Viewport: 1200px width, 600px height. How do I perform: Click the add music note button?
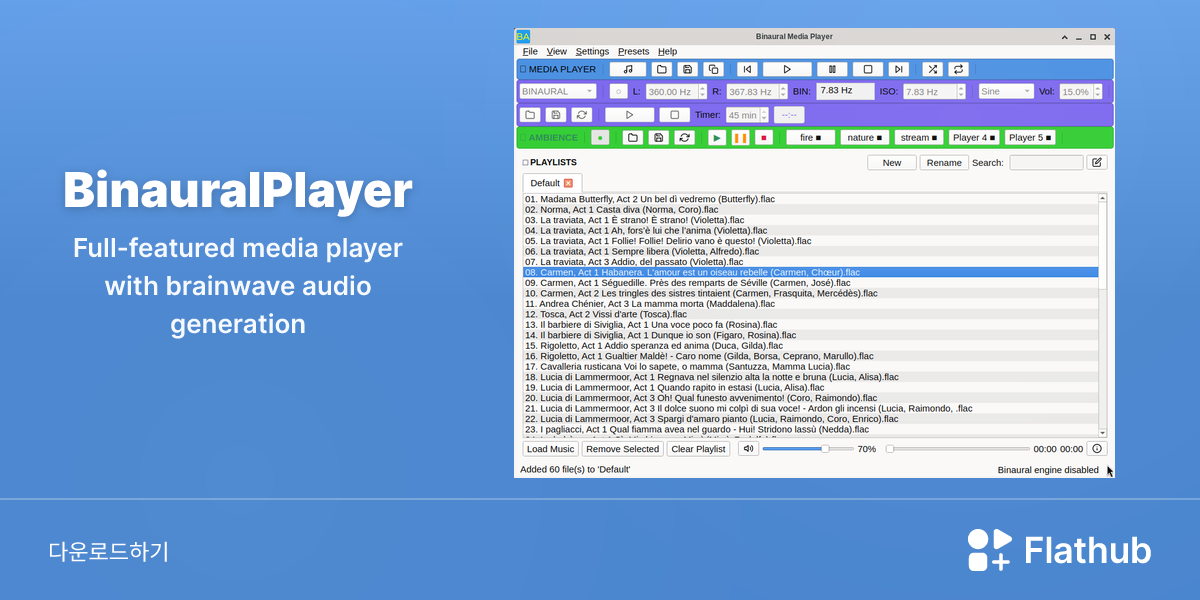tap(628, 69)
